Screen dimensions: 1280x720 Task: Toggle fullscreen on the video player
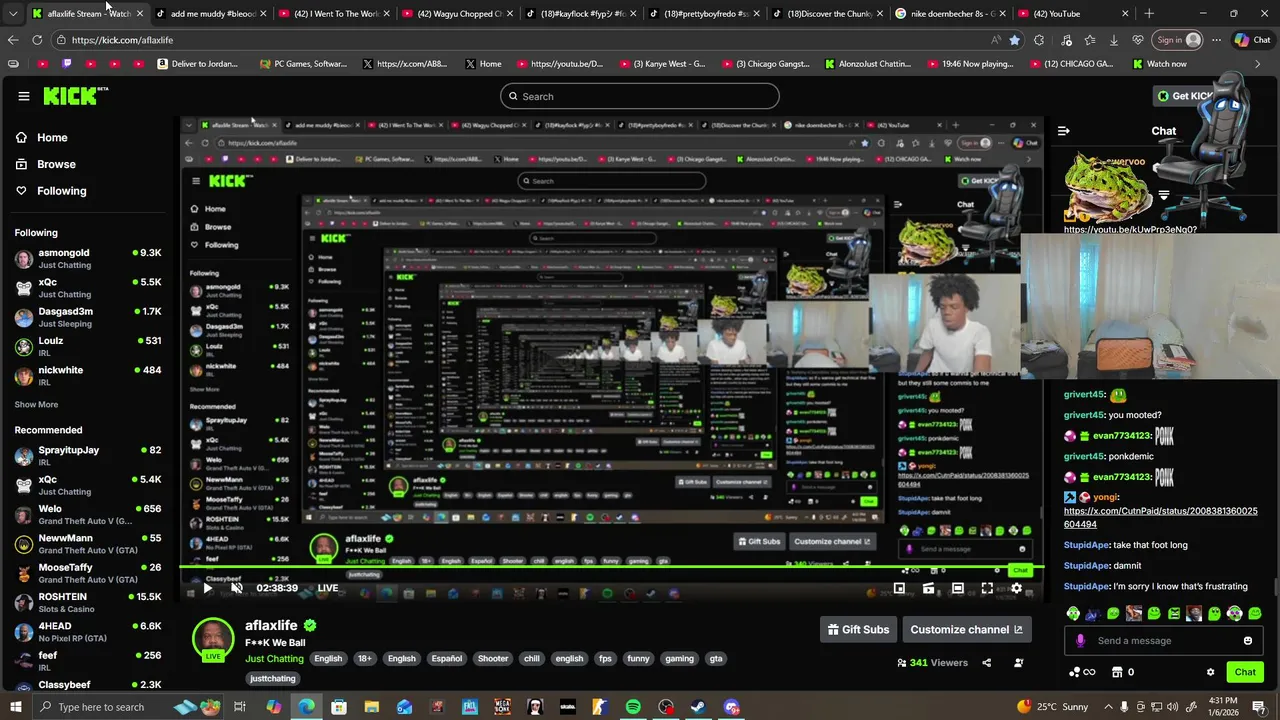click(x=987, y=588)
